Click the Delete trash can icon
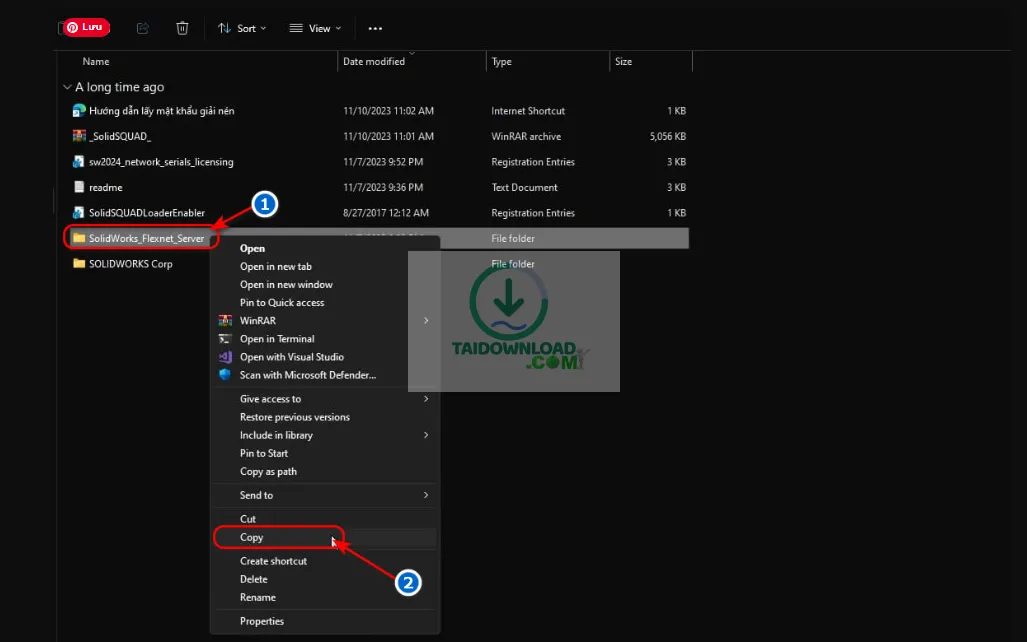1027x642 pixels. tap(182, 28)
